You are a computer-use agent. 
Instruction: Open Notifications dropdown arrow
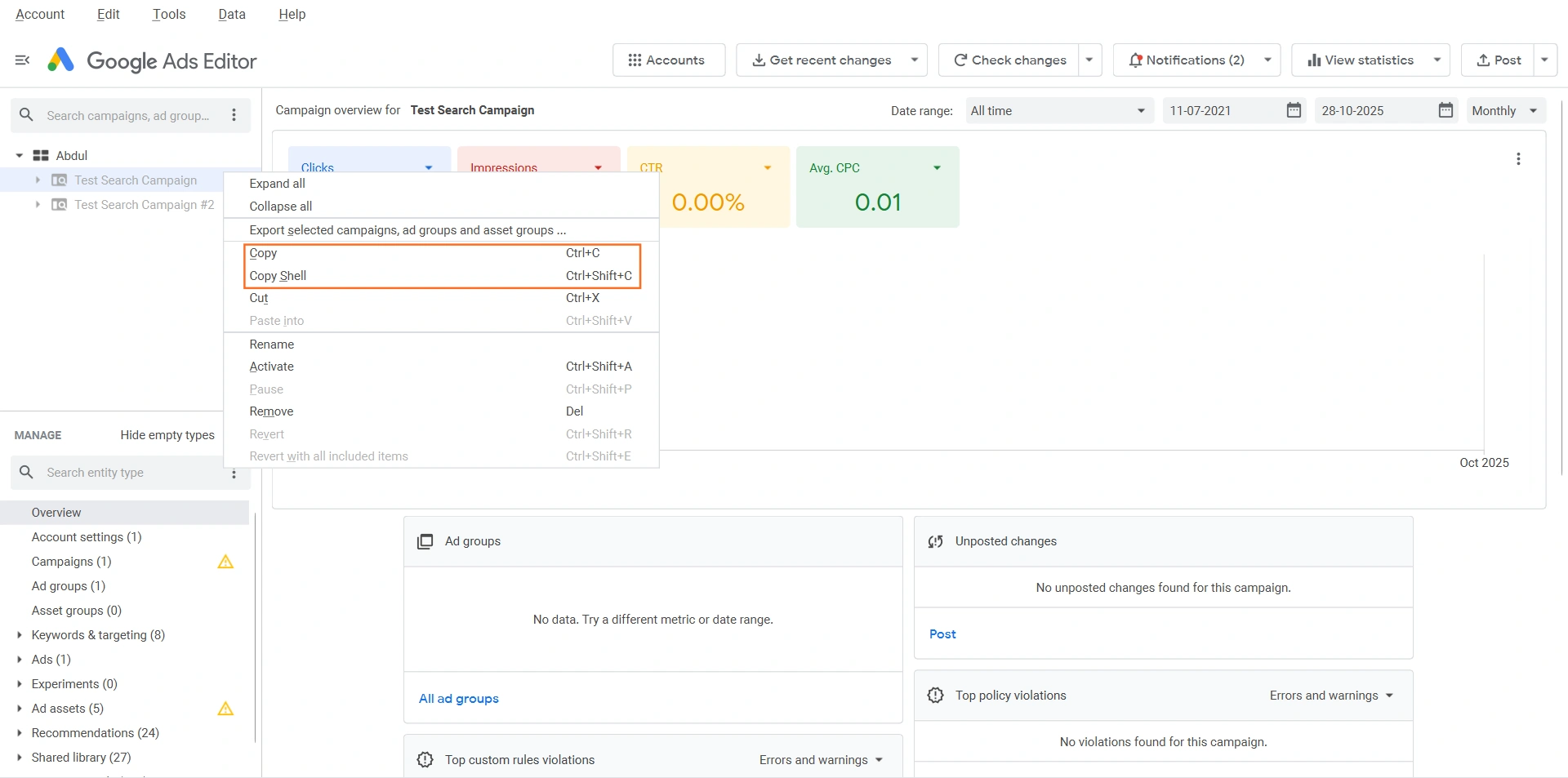[1268, 60]
